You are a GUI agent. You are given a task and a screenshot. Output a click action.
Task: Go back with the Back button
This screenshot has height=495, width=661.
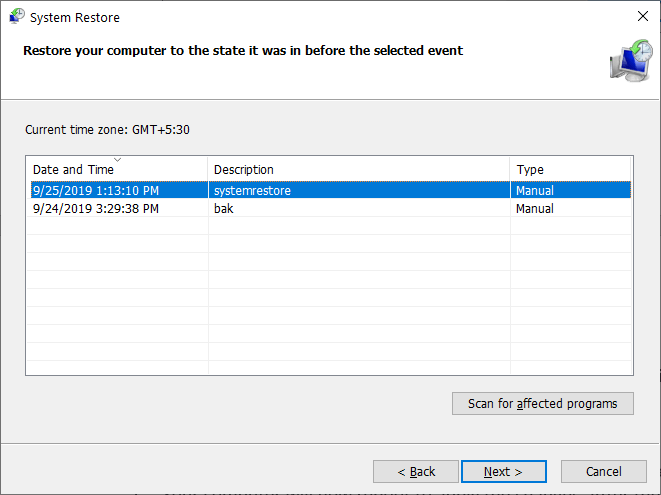click(x=416, y=471)
